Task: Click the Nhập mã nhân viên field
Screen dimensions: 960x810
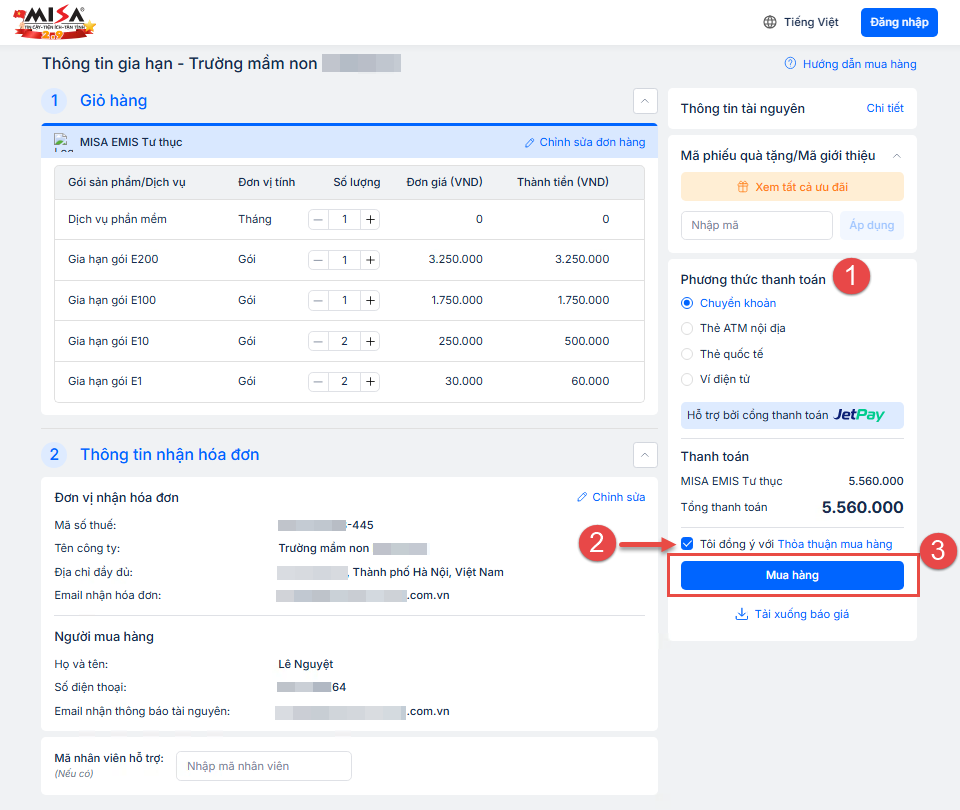Action: coord(264,766)
